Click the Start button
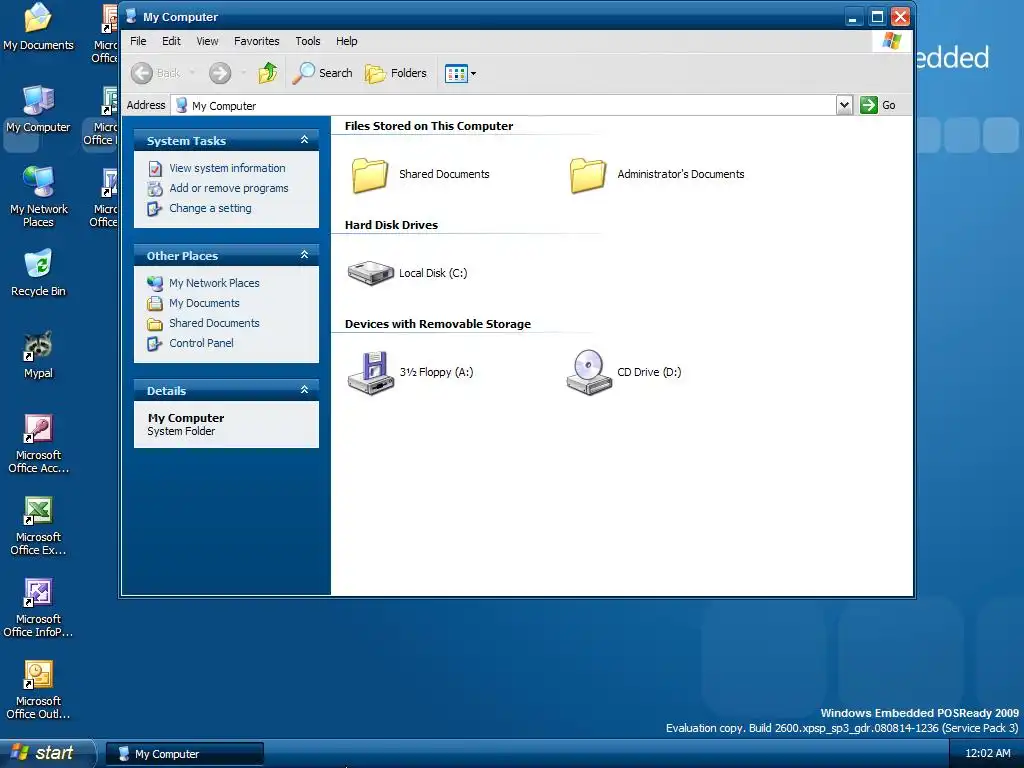1024x768 pixels. coord(46,753)
